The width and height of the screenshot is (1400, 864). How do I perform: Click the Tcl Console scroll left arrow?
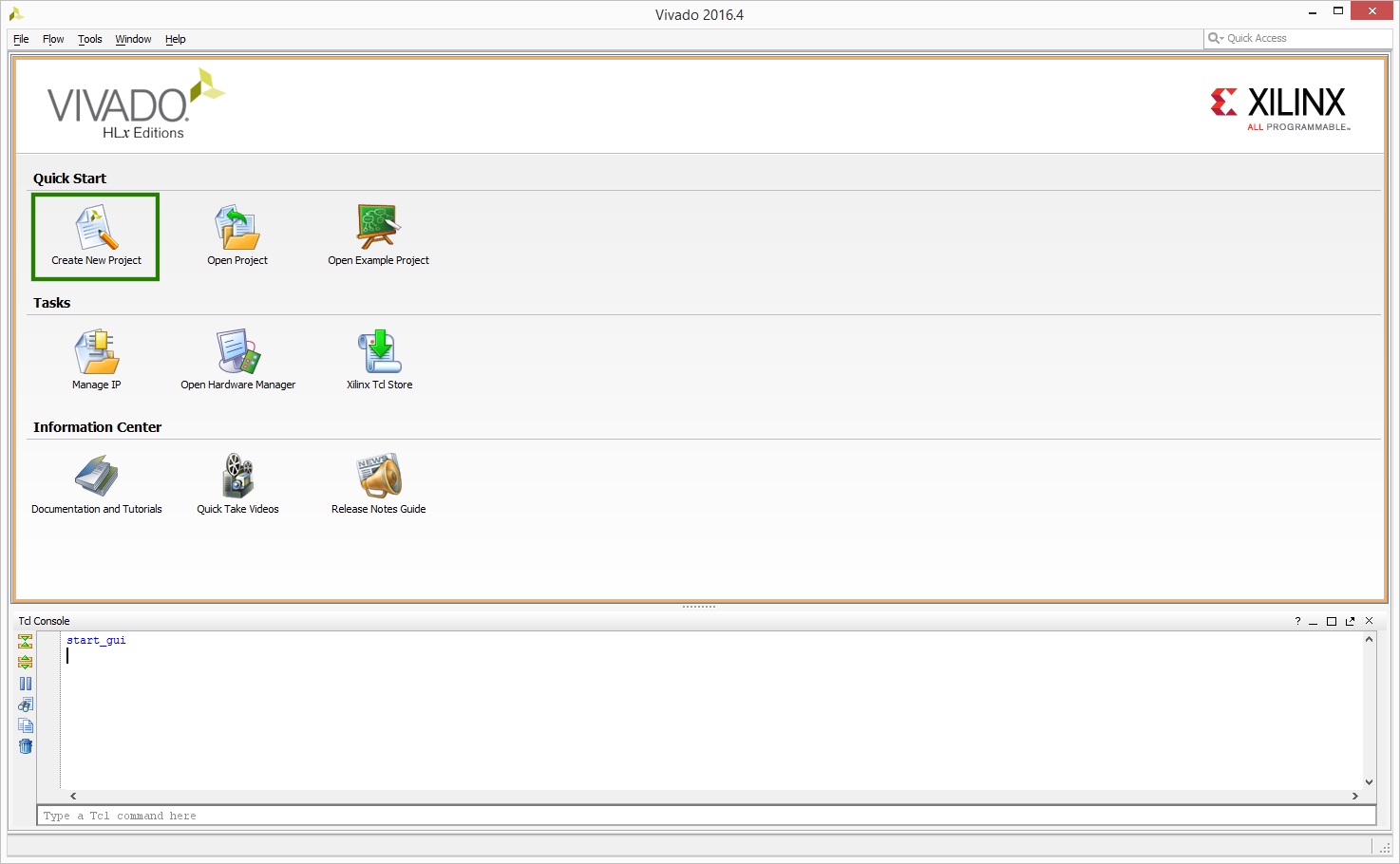coord(73,797)
